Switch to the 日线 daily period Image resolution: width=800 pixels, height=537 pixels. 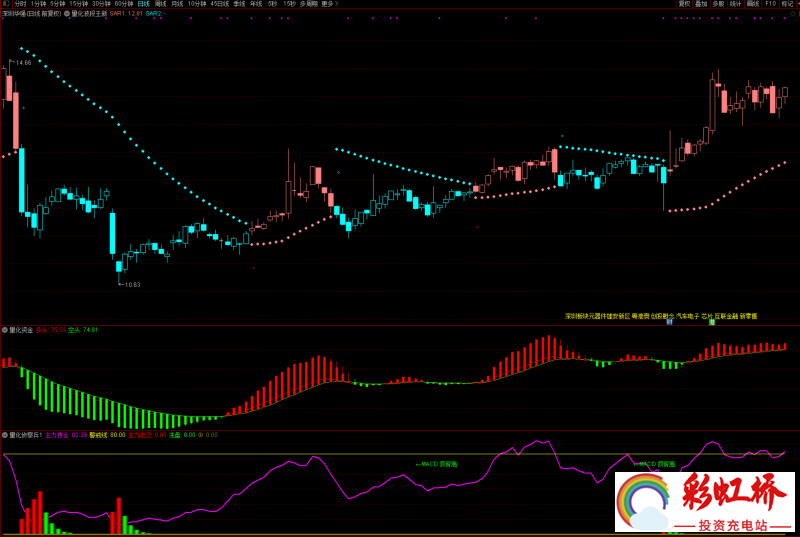click(x=143, y=4)
